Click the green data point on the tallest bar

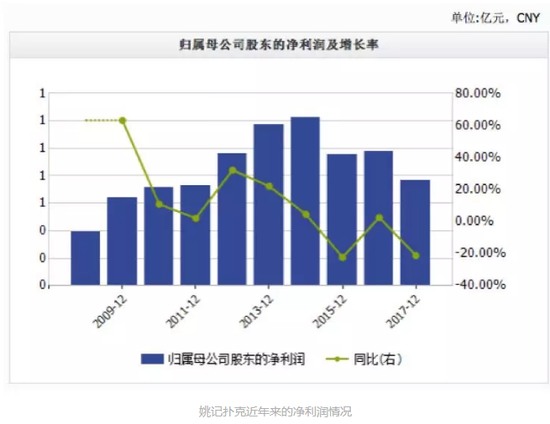[x=306, y=214]
